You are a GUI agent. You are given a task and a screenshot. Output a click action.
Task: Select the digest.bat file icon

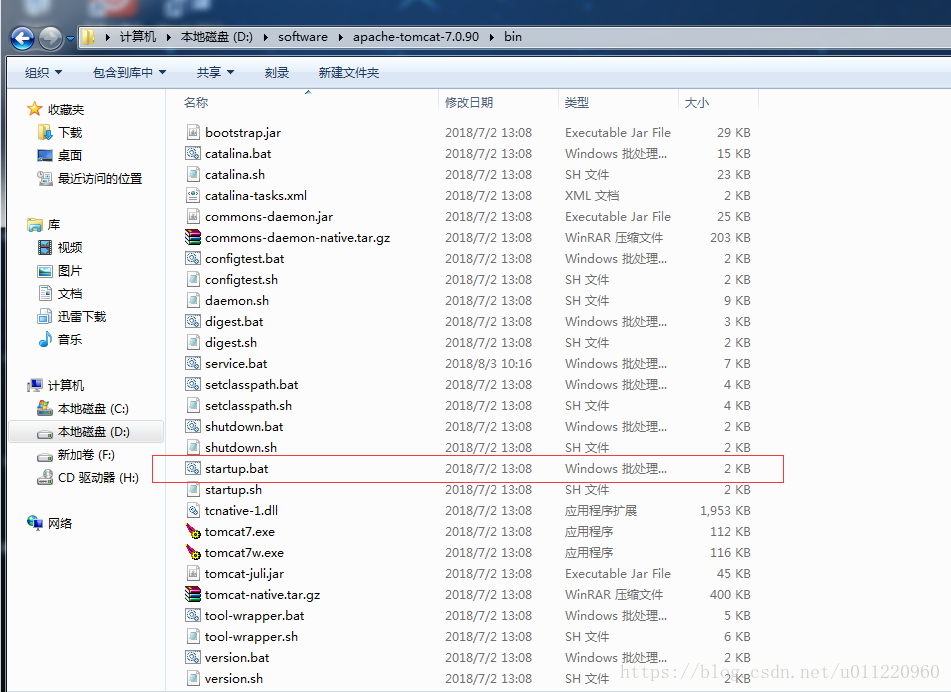pyautogui.click(x=193, y=321)
